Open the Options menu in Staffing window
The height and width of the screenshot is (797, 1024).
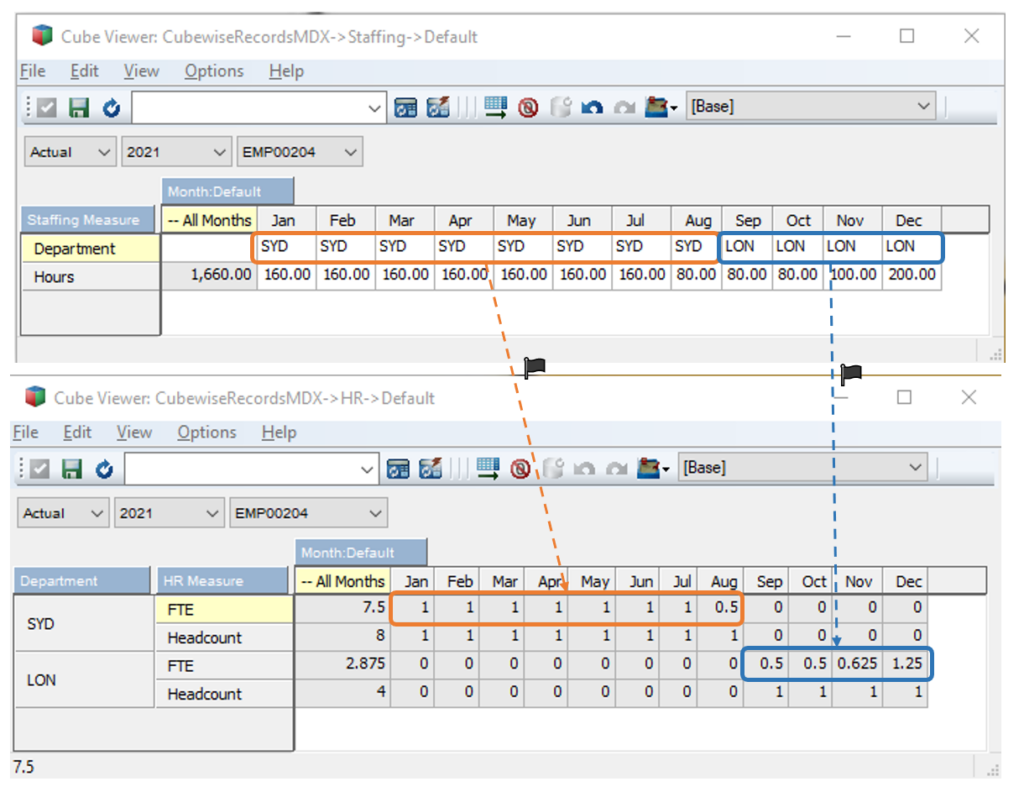(x=213, y=71)
